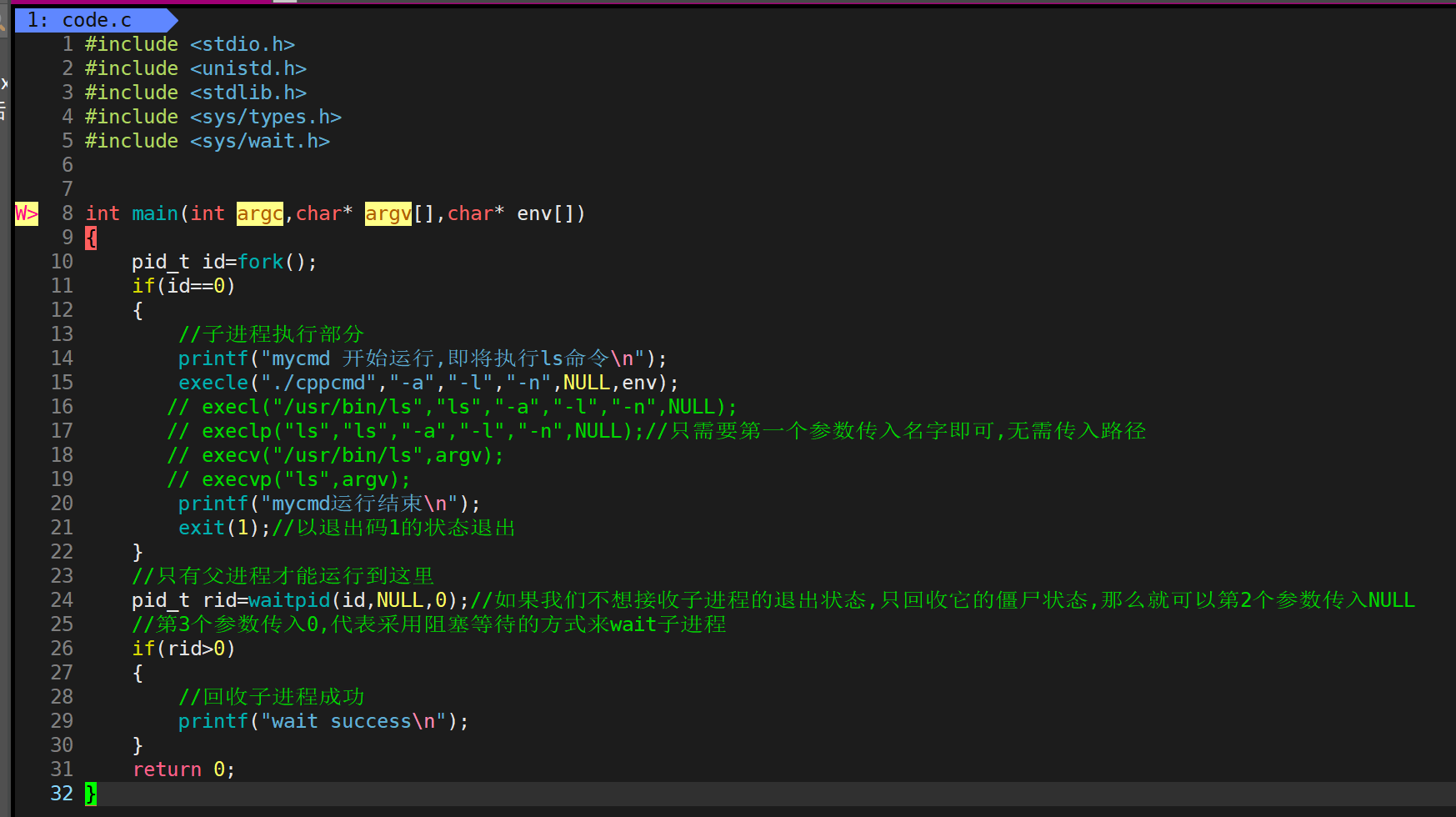1456x817 pixels.
Task: Click the exit(1) call
Action: pos(219,528)
